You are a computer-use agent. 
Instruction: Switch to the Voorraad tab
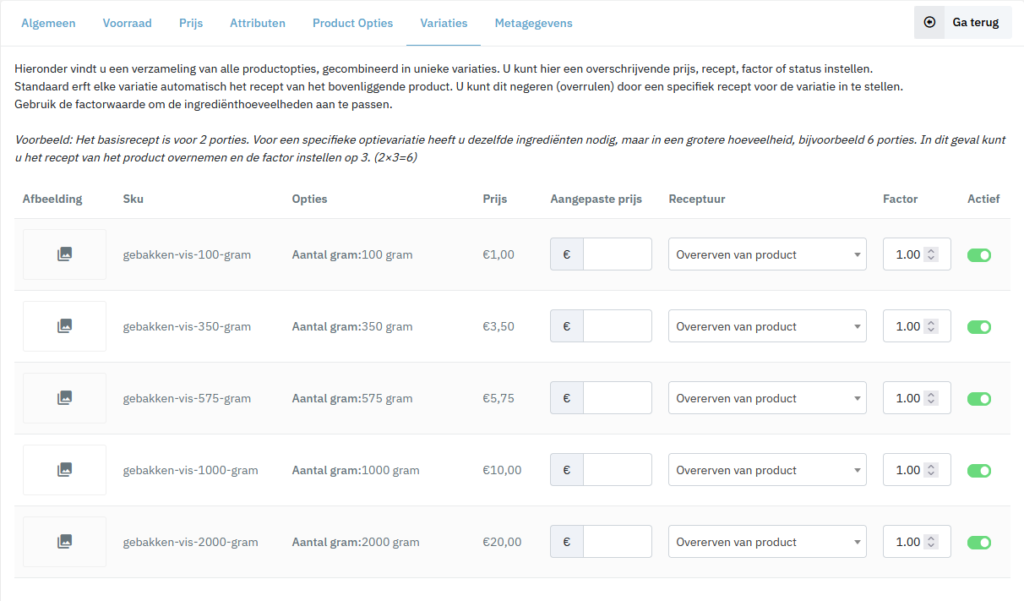coord(127,23)
